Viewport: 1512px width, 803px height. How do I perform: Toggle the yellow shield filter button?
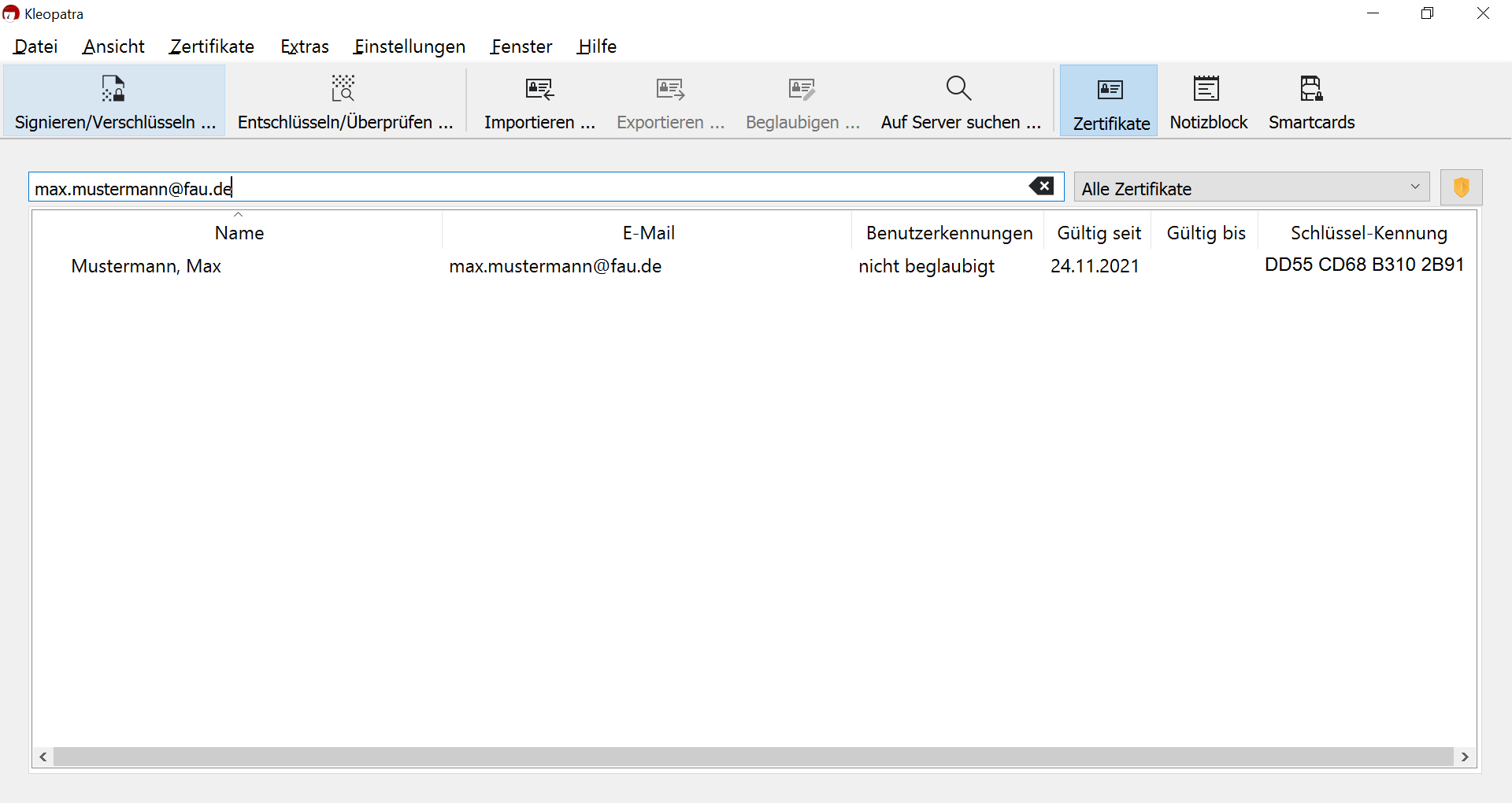click(x=1461, y=187)
